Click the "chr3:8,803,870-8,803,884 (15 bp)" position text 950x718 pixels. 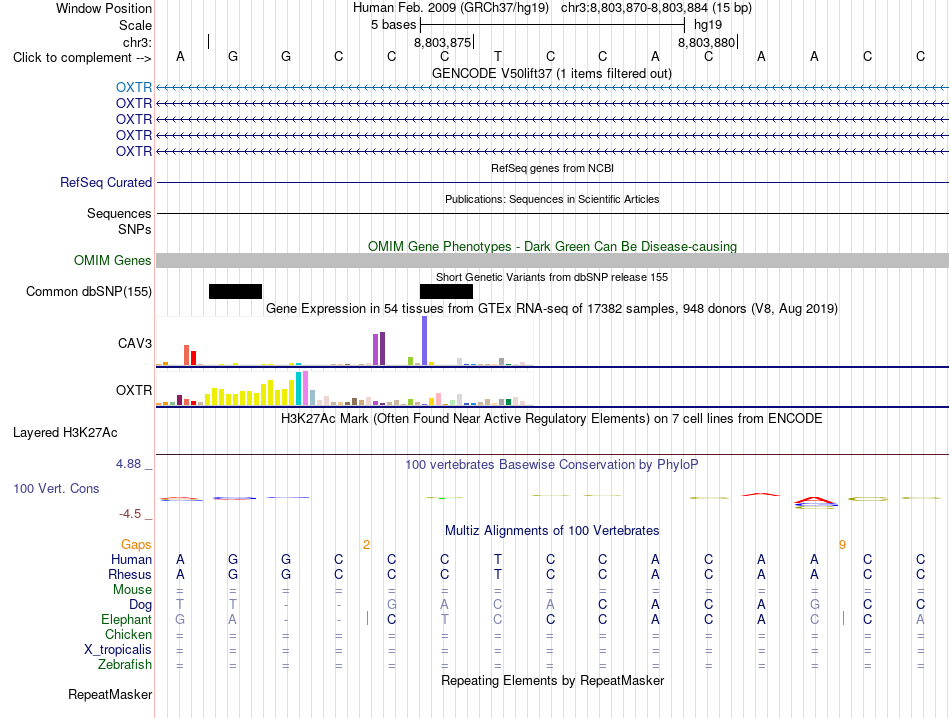(656, 8)
